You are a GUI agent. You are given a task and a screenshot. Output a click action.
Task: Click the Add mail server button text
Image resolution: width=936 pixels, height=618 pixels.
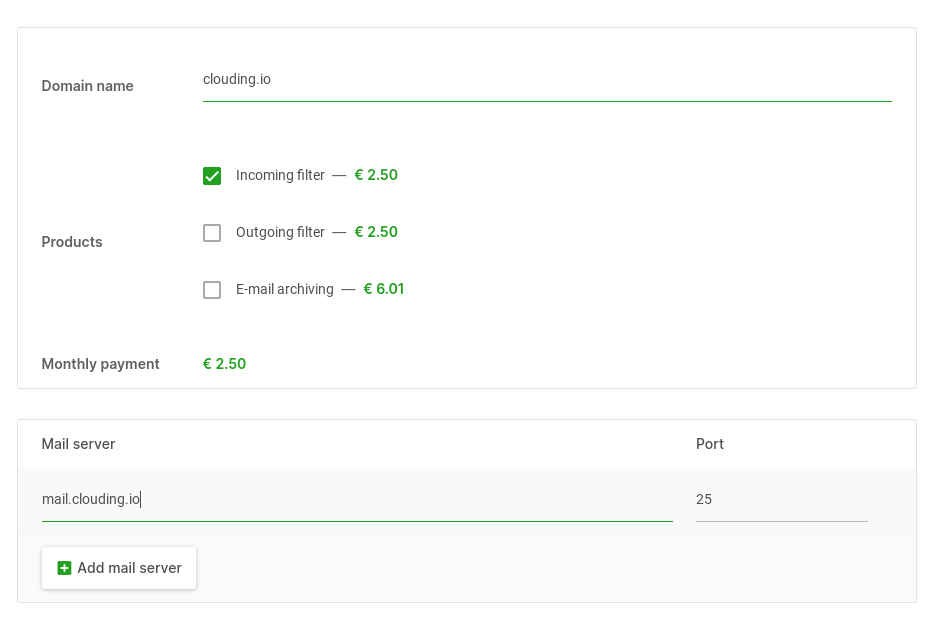(x=130, y=568)
